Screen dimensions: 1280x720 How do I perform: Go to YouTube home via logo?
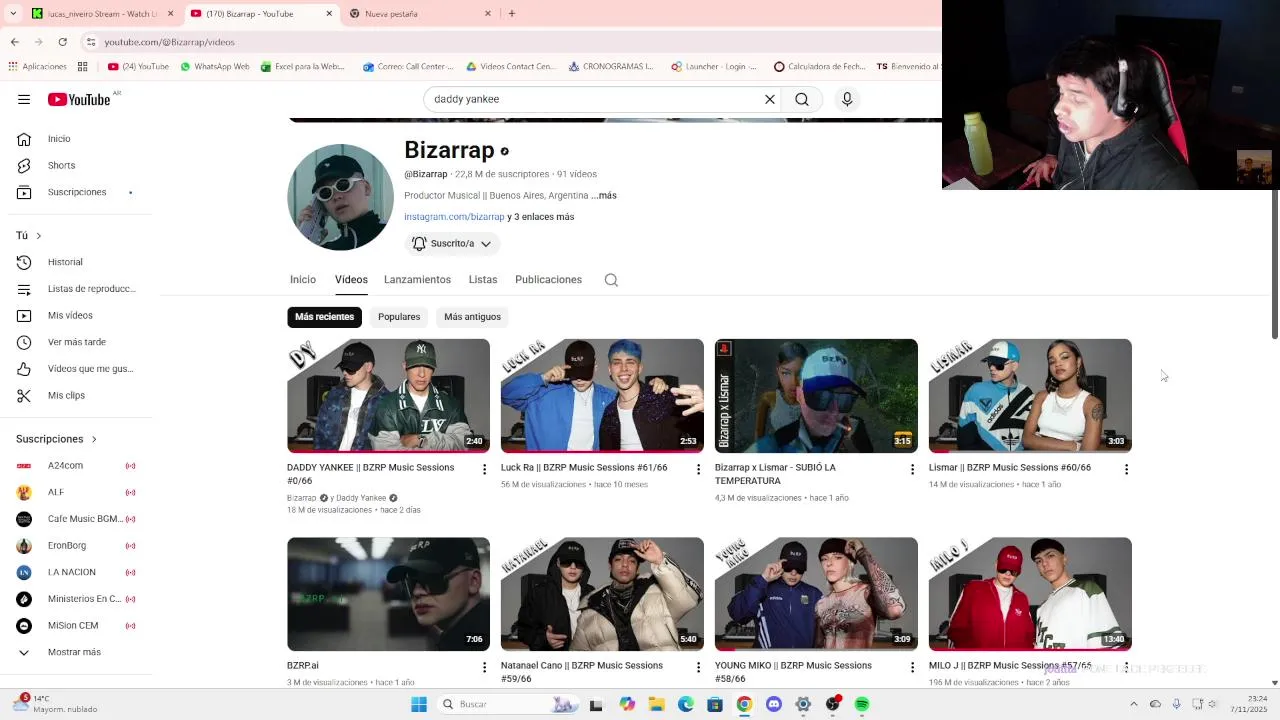[x=79, y=99]
